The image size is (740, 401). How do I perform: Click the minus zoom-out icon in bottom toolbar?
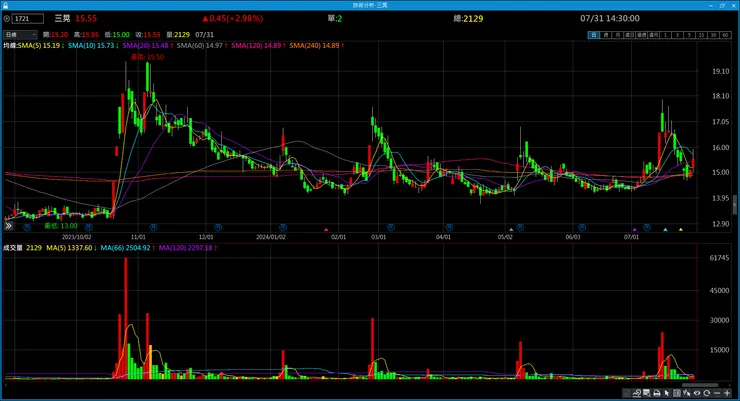pos(717,393)
